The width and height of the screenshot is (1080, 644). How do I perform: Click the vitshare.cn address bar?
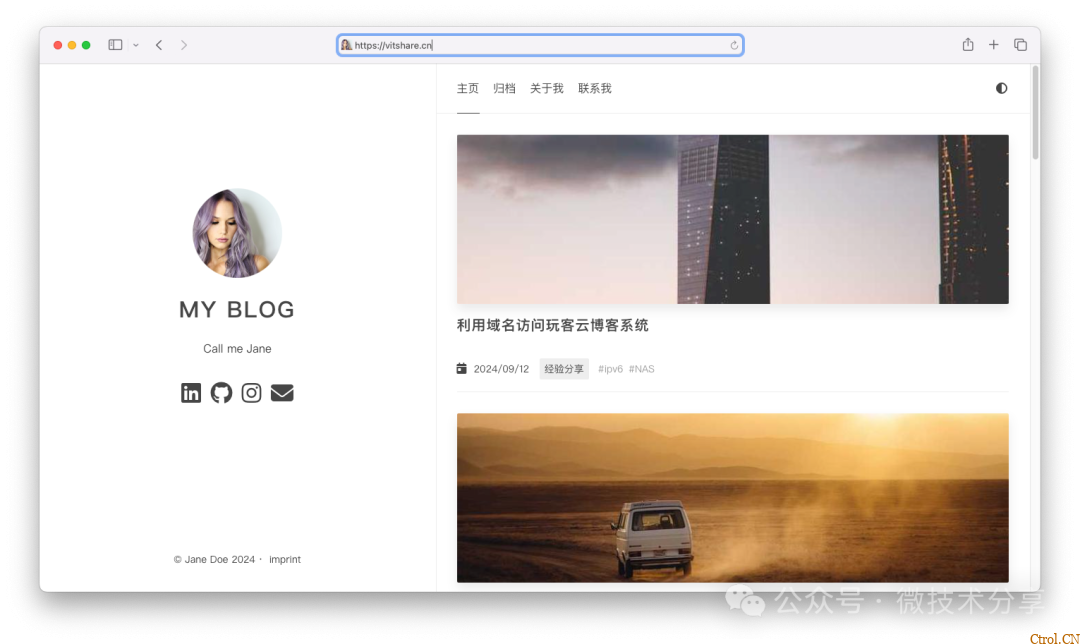(x=540, y=45)
